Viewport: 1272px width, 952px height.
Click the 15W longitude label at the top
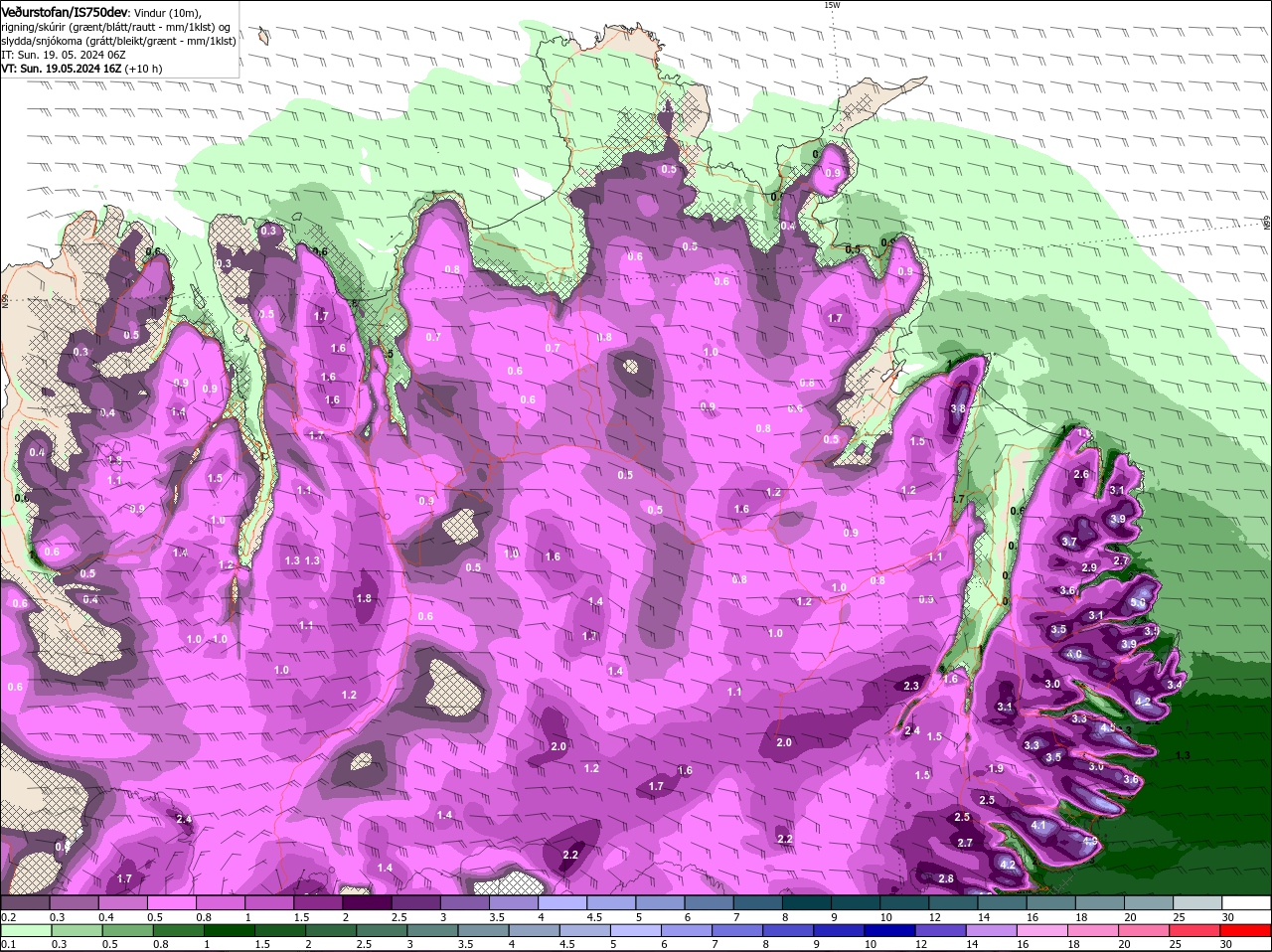831,5
